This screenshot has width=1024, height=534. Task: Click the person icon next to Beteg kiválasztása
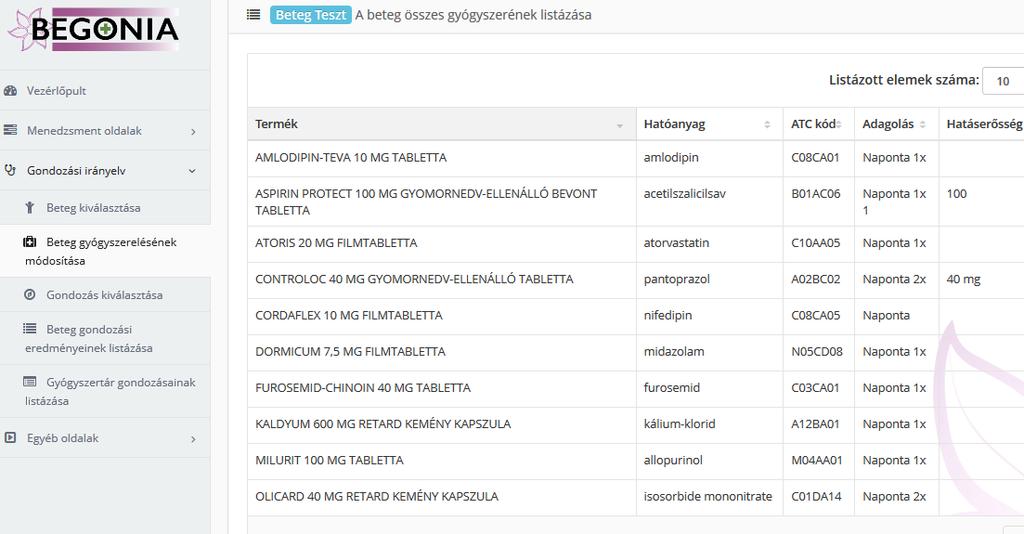29,208
